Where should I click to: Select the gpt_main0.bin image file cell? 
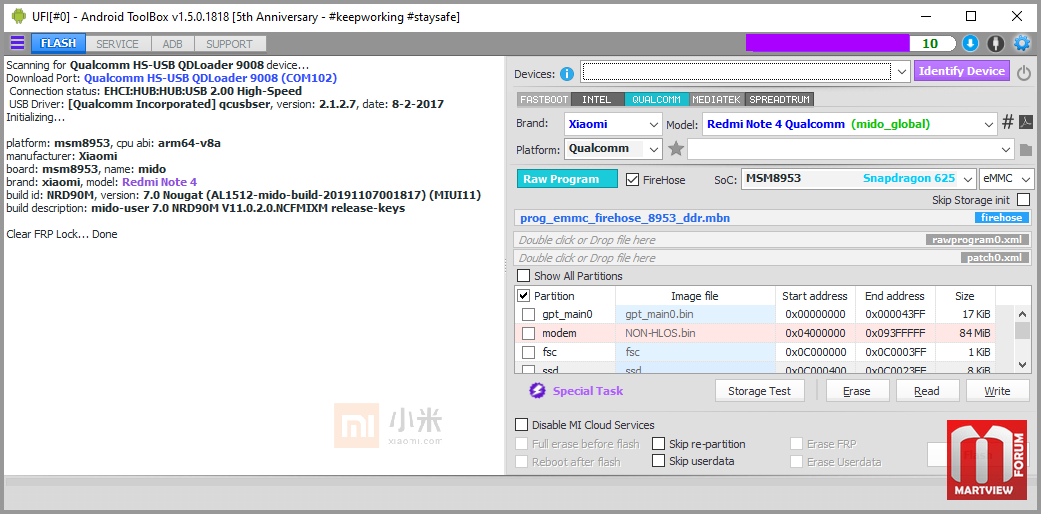[x=695, y=314]
